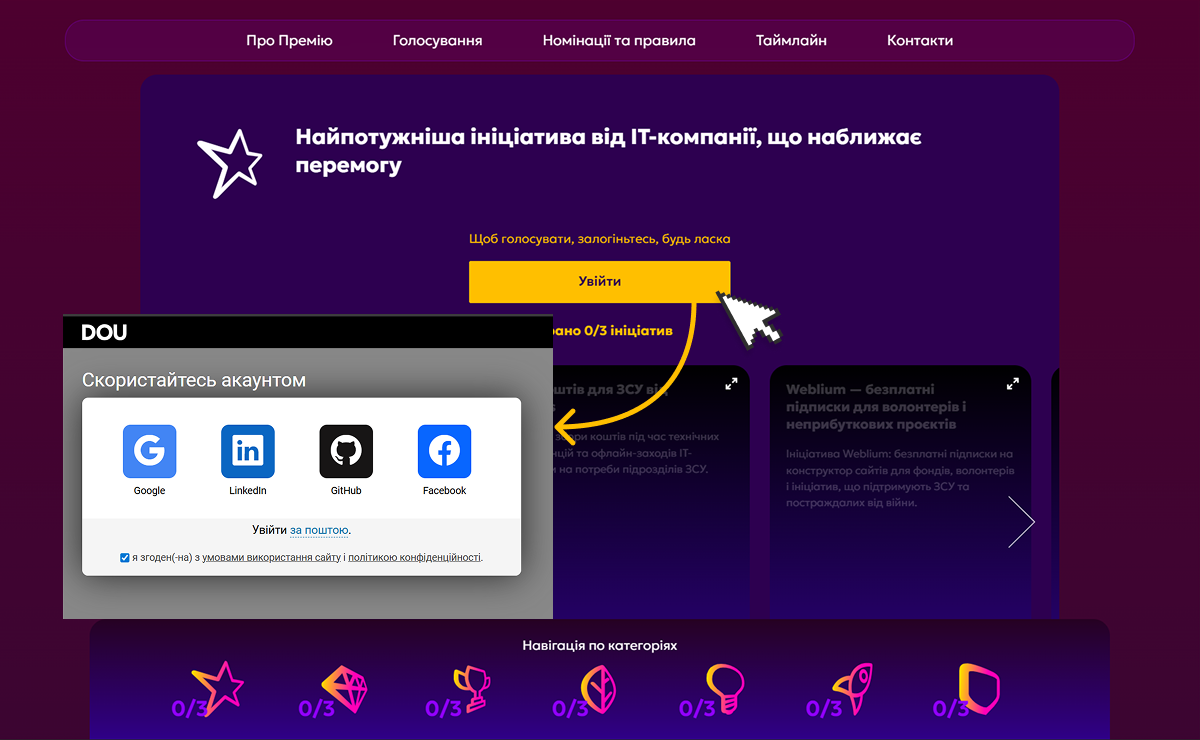Choose the GitHub login icon
The width and height of the screenshot is (1200, 740).
(346, 451)
